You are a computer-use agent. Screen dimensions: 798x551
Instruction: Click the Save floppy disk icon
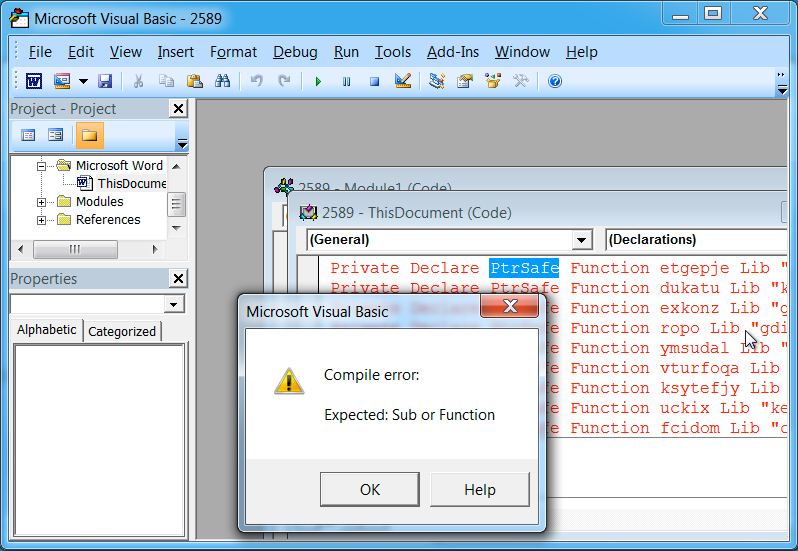[x=105, y=81]
